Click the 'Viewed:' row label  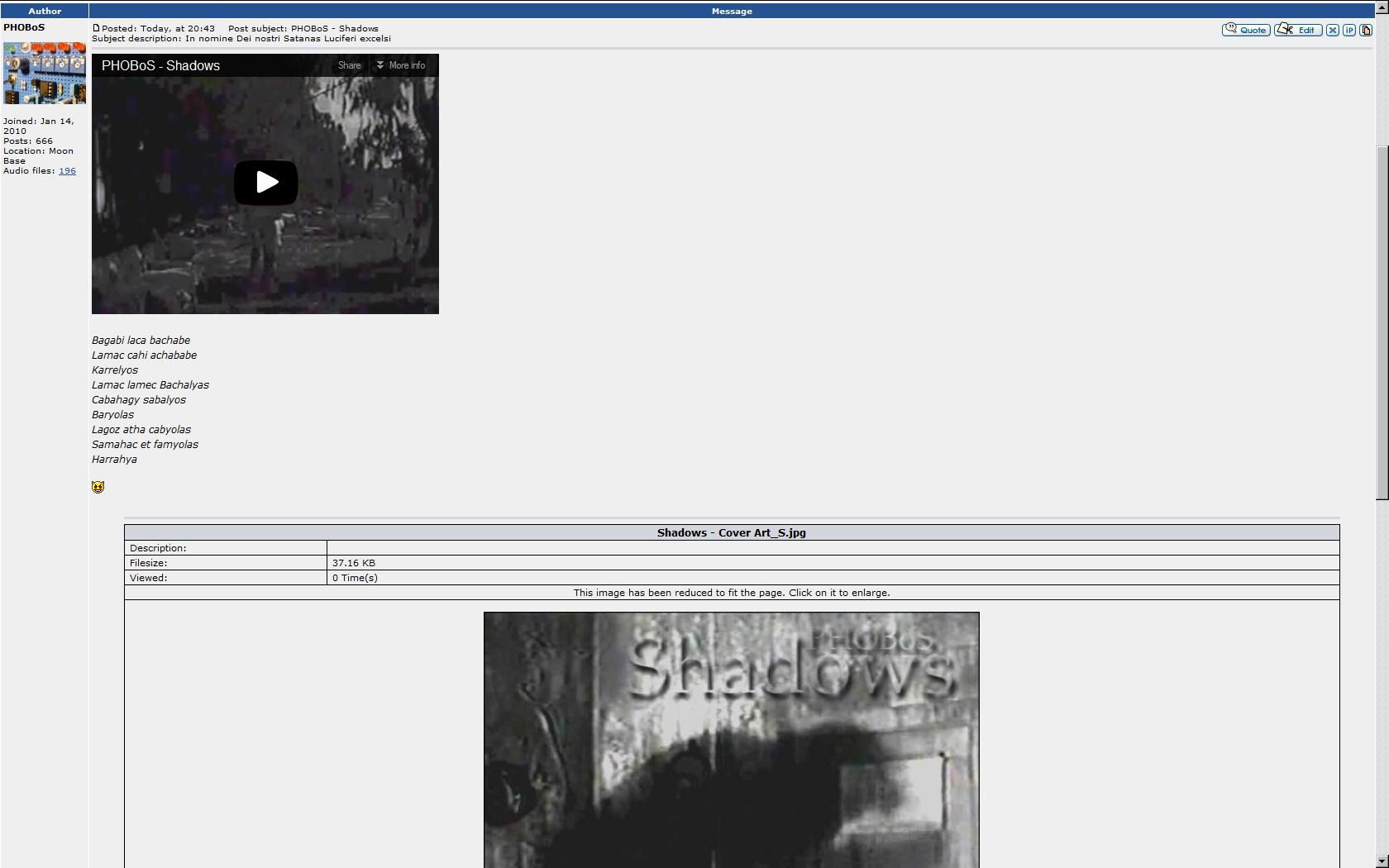[x=148, y=578]
